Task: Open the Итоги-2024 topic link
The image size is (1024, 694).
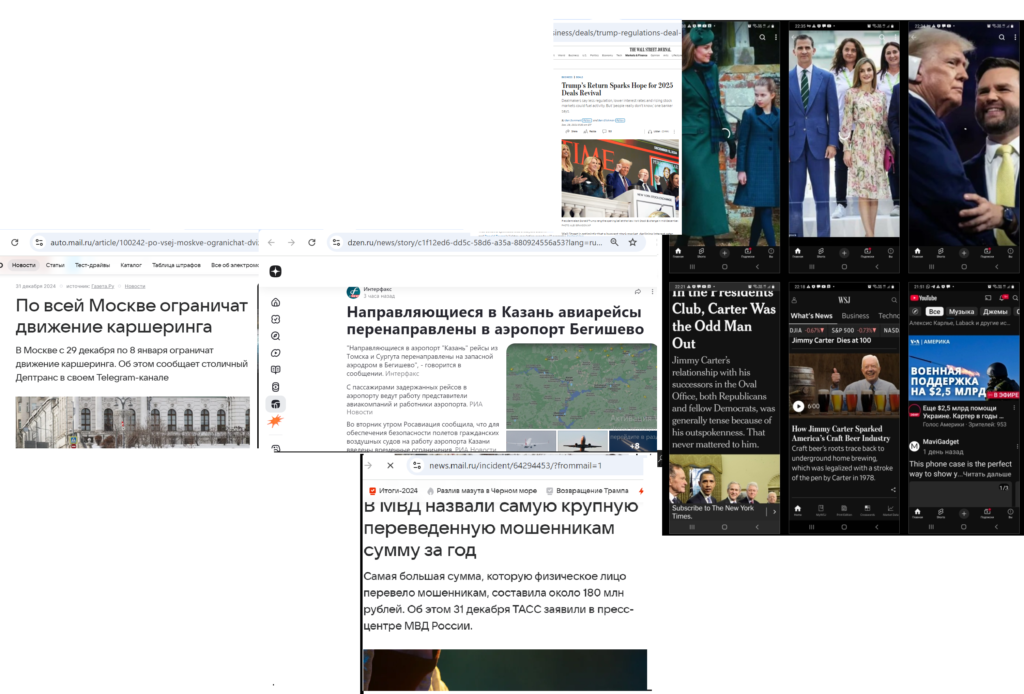Action: pos(393,490)
